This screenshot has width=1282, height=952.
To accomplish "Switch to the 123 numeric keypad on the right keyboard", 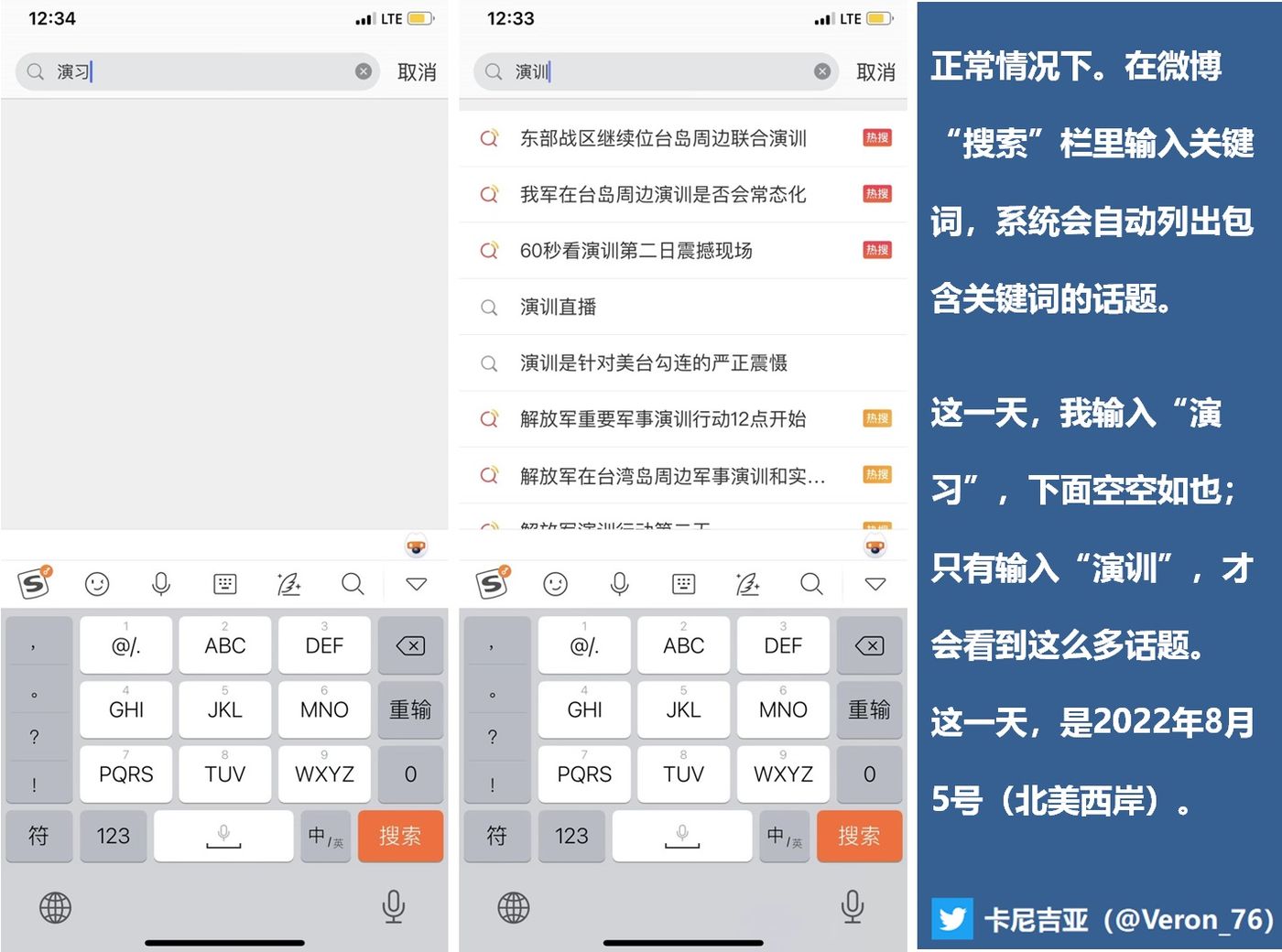I will (571, 836).
